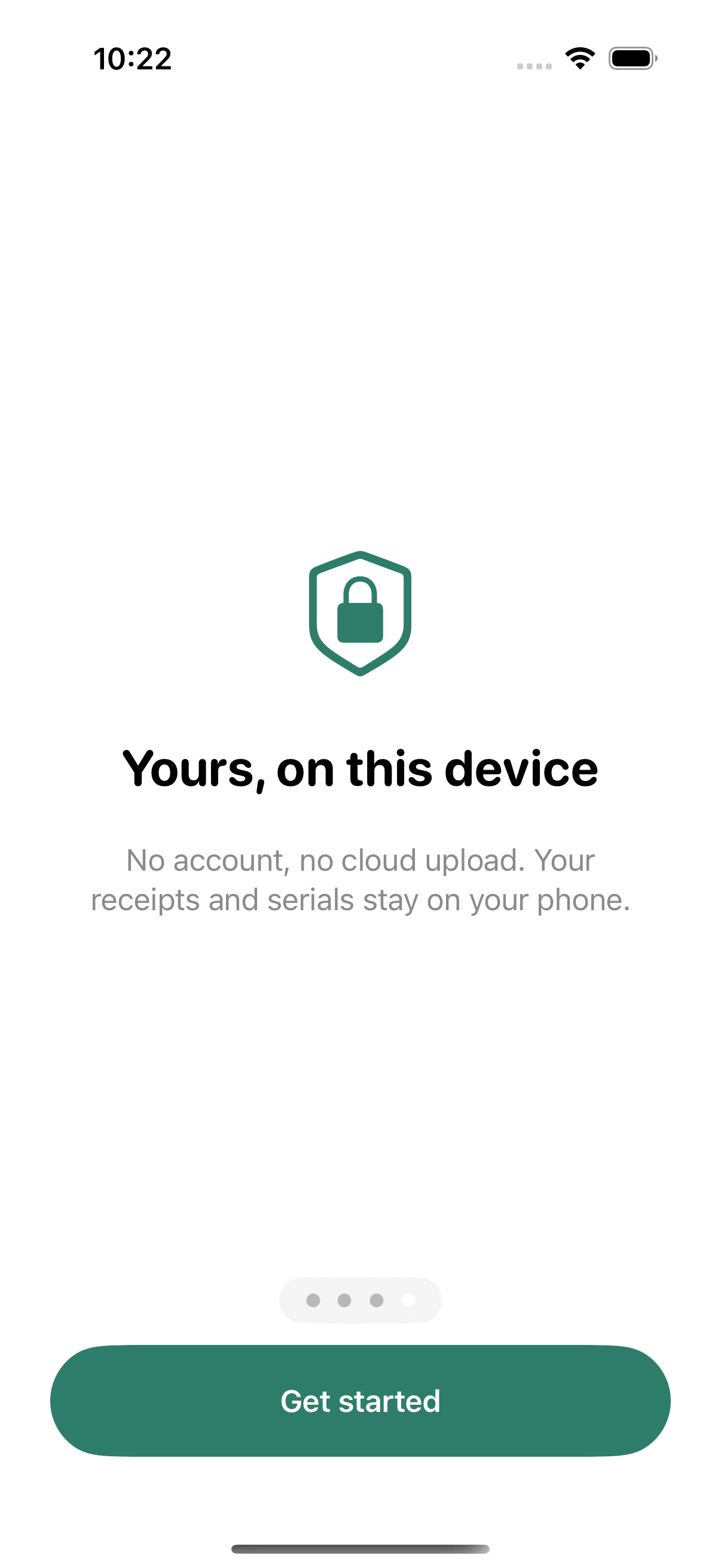Tap the word "phone." in the description
Viewport: 721px width, 1568px height.
click(x=583, y=901)
